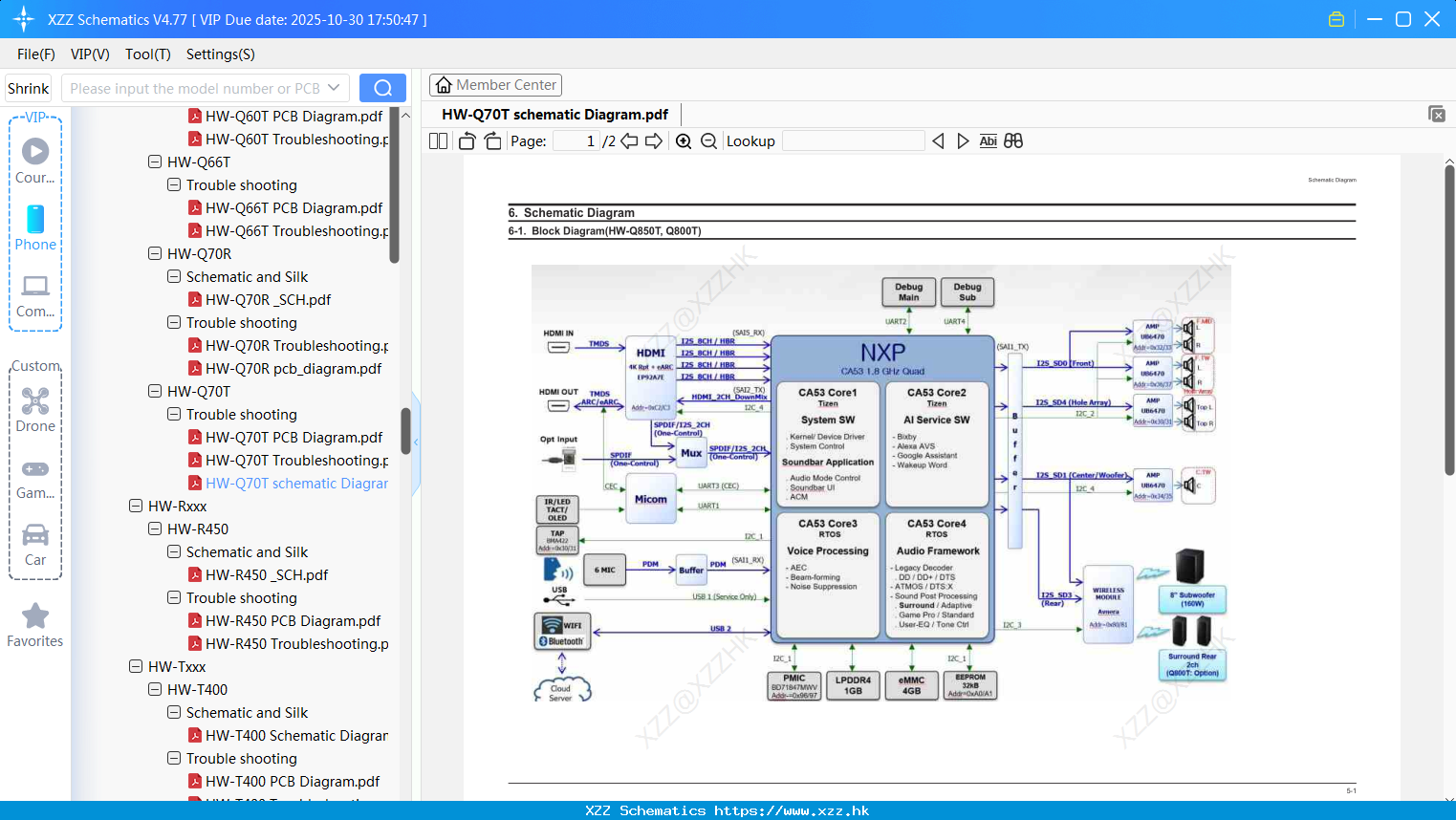Collapse the HW-Q70R tree node
Screen dimensions: 1456x820
tap(155, 253)
